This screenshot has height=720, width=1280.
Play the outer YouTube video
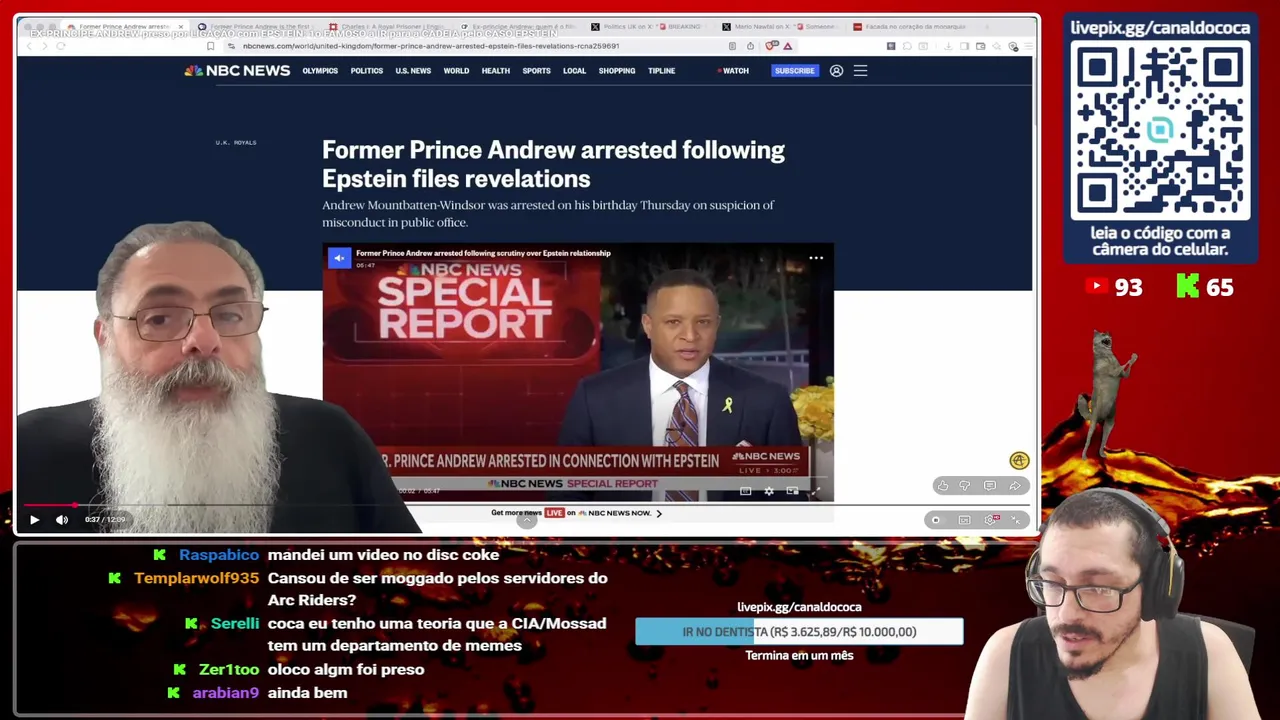point(34,520)
